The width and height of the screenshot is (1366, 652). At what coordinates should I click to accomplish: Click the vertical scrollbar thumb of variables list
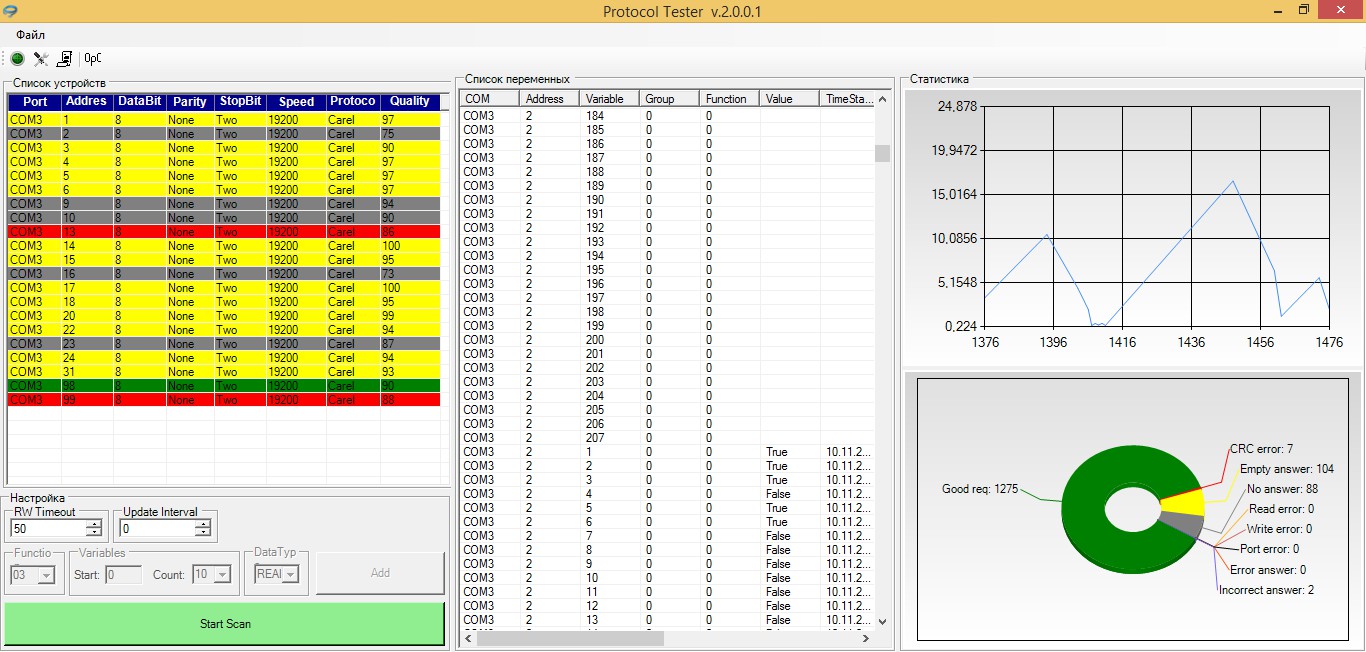pos(882,153)
